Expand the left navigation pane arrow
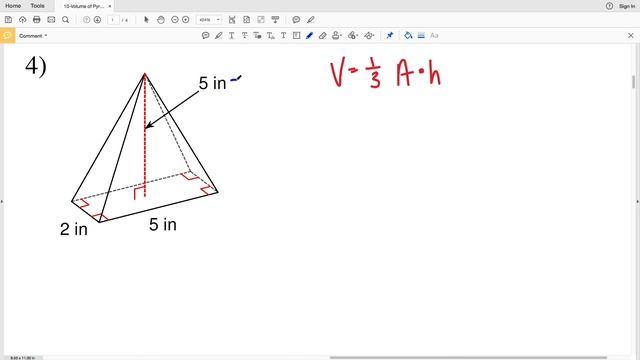Image resolution: width=640 pixels, height=360 pixels. (2, 202)
